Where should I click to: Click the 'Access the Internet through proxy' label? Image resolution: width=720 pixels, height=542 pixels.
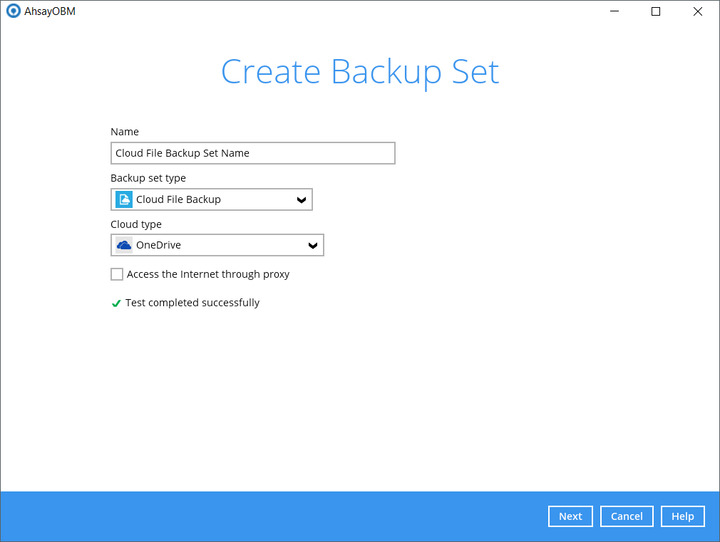pyautogui.click(x=208, y=274)
